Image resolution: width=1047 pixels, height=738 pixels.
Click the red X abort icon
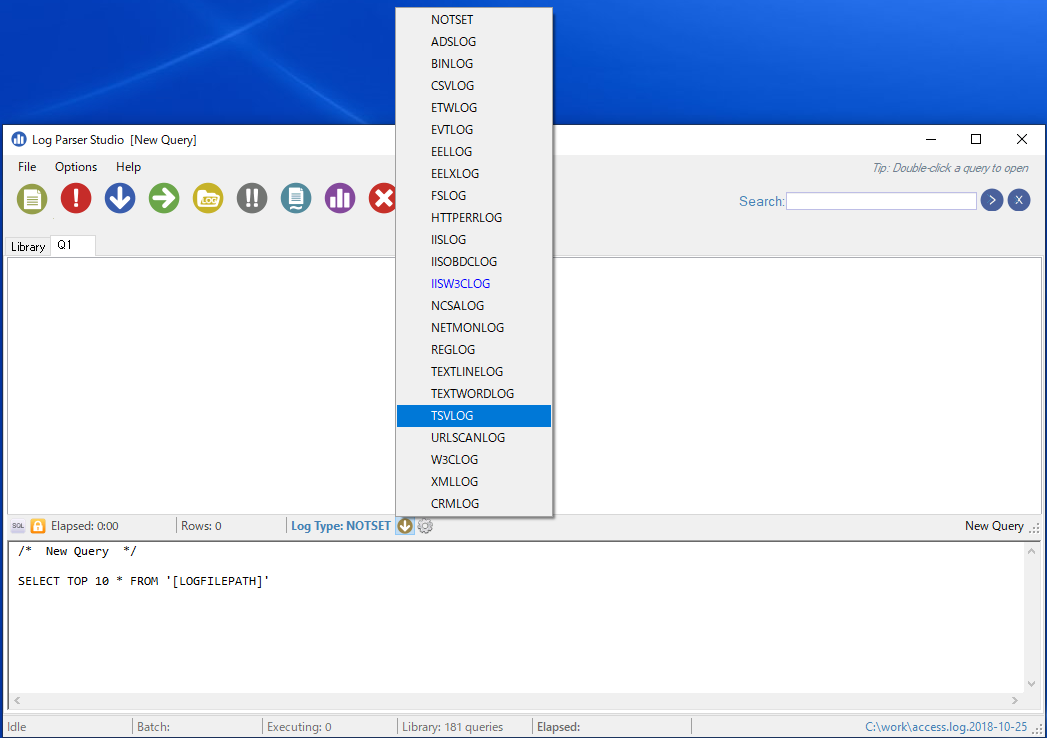click(x=383, y=198)
